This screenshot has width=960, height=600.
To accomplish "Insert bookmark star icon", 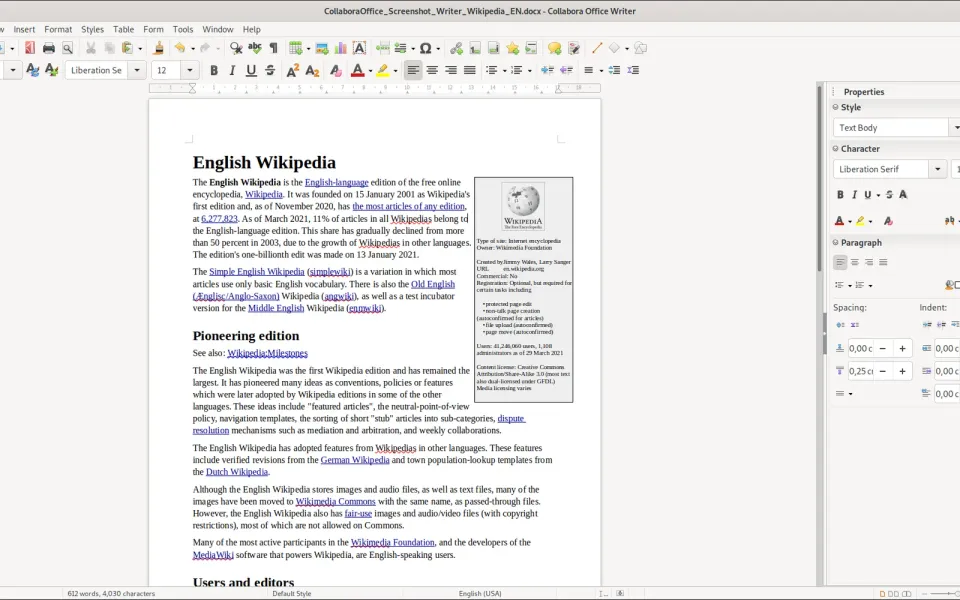I will pyautogui.click(x=512, y=48).
